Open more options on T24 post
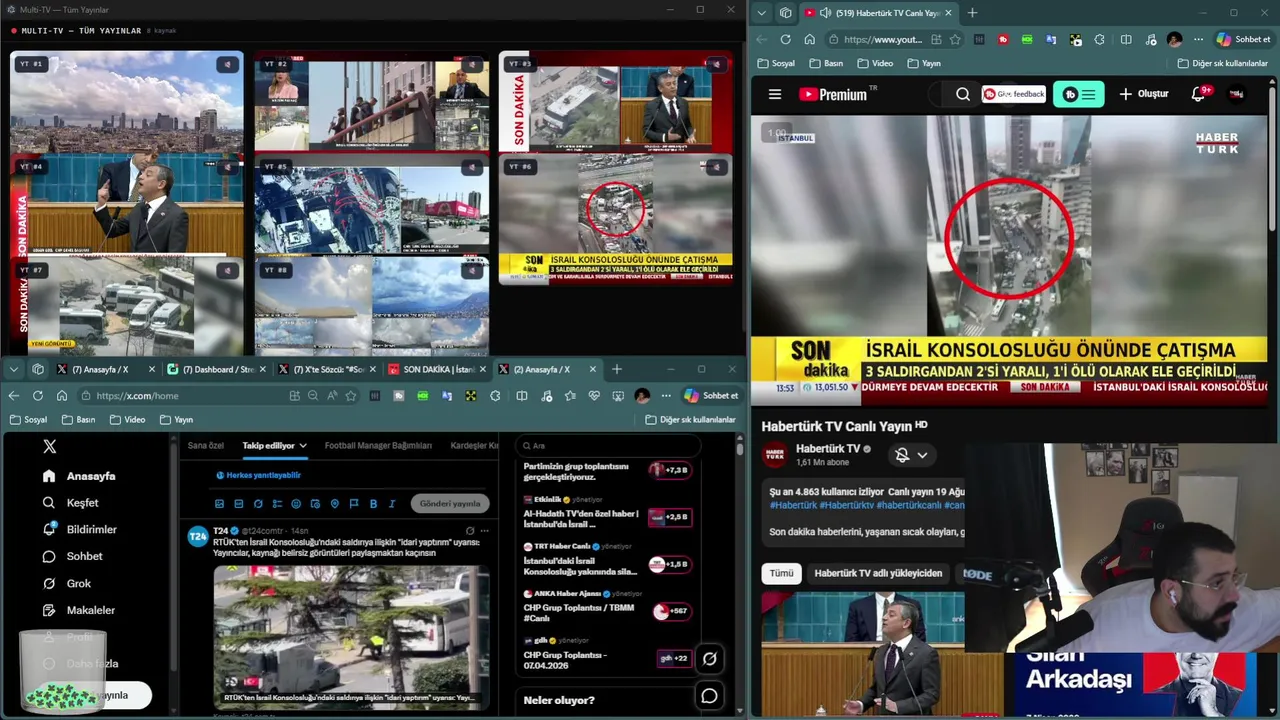 coord(485,530)
